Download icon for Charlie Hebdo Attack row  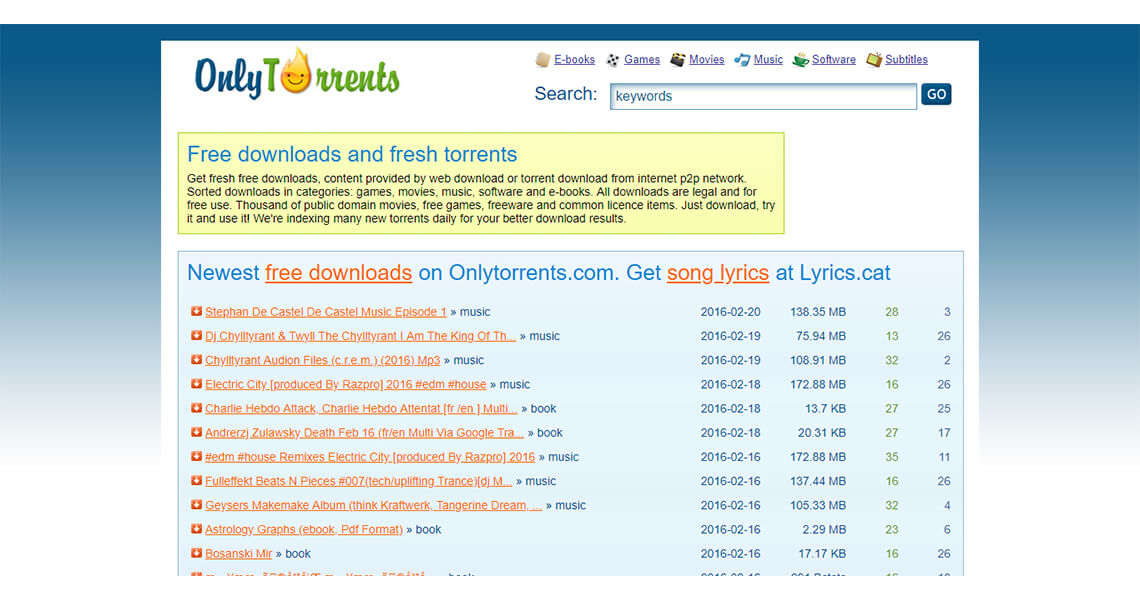click(x=196, y=408)
